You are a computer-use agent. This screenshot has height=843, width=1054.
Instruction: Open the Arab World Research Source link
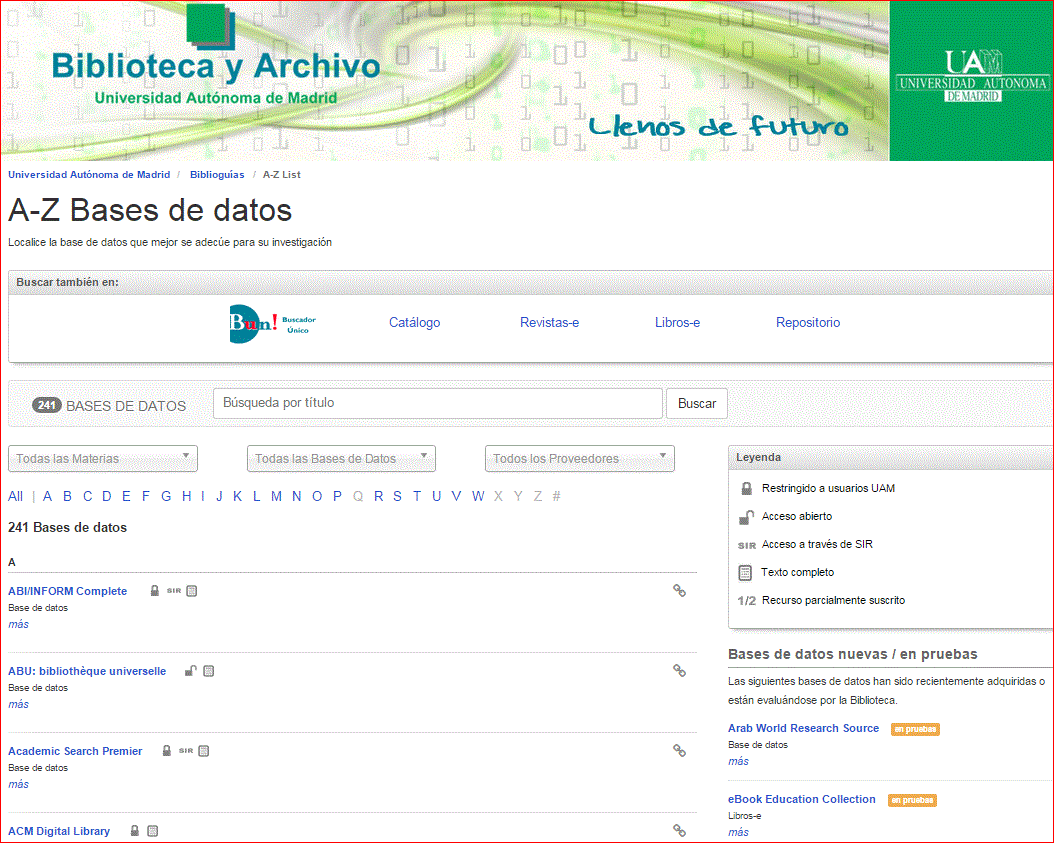pyautogui.click(x=803, y=728)
